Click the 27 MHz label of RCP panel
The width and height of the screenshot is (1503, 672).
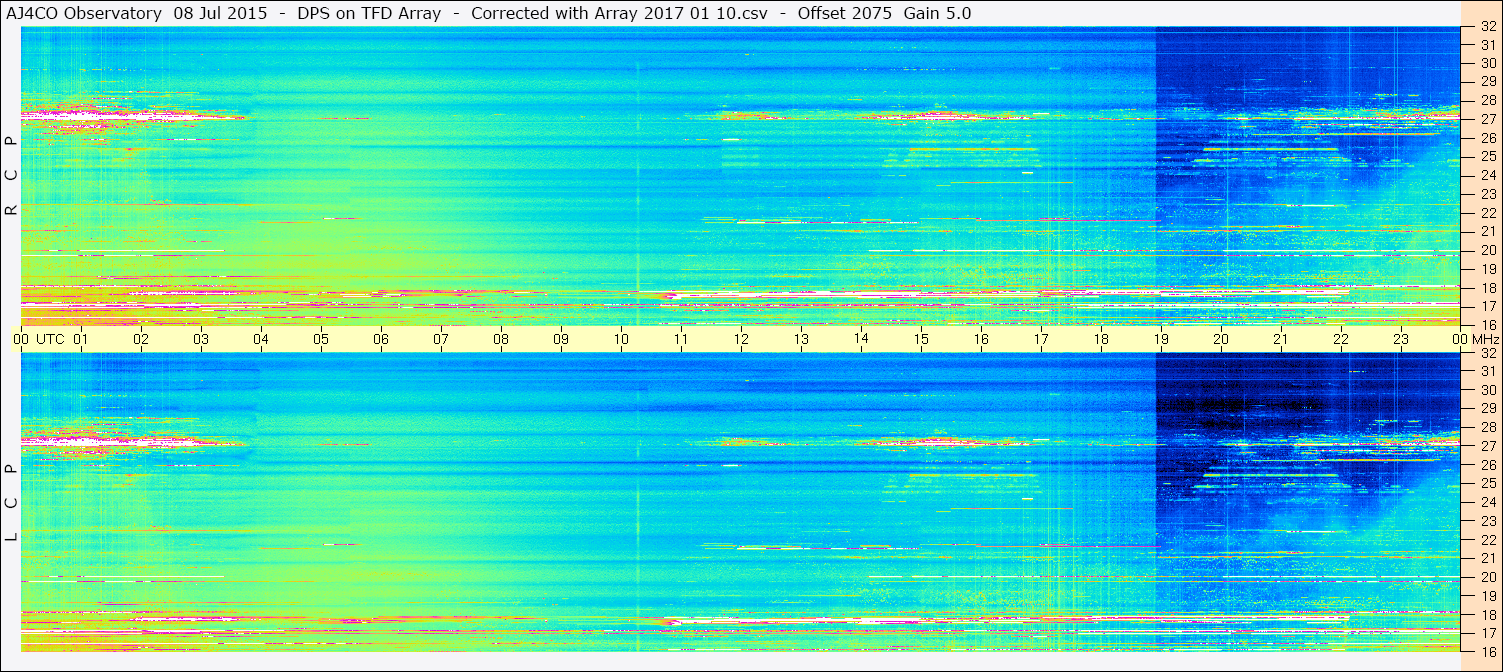coord(1488,119)
